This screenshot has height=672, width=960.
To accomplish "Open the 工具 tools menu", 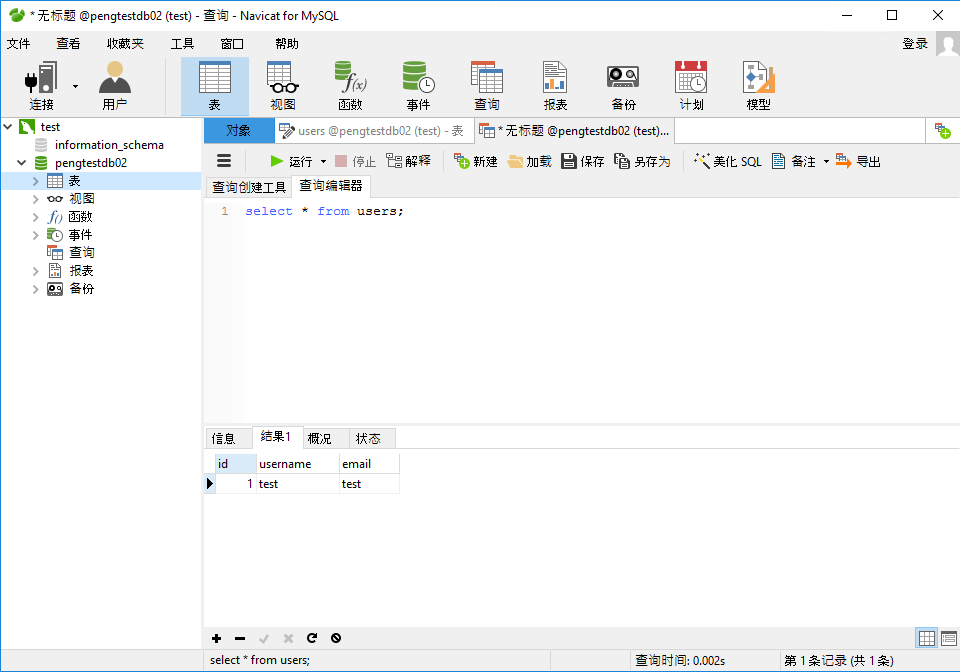I will (182, 43).
